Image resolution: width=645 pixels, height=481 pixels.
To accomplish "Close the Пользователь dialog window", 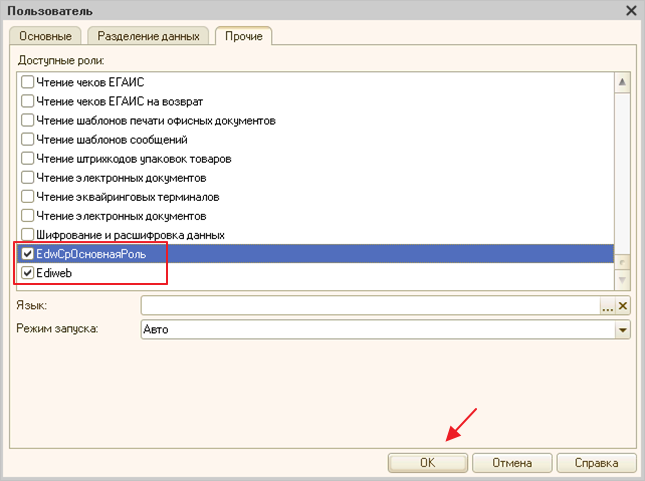I will 630,10.
